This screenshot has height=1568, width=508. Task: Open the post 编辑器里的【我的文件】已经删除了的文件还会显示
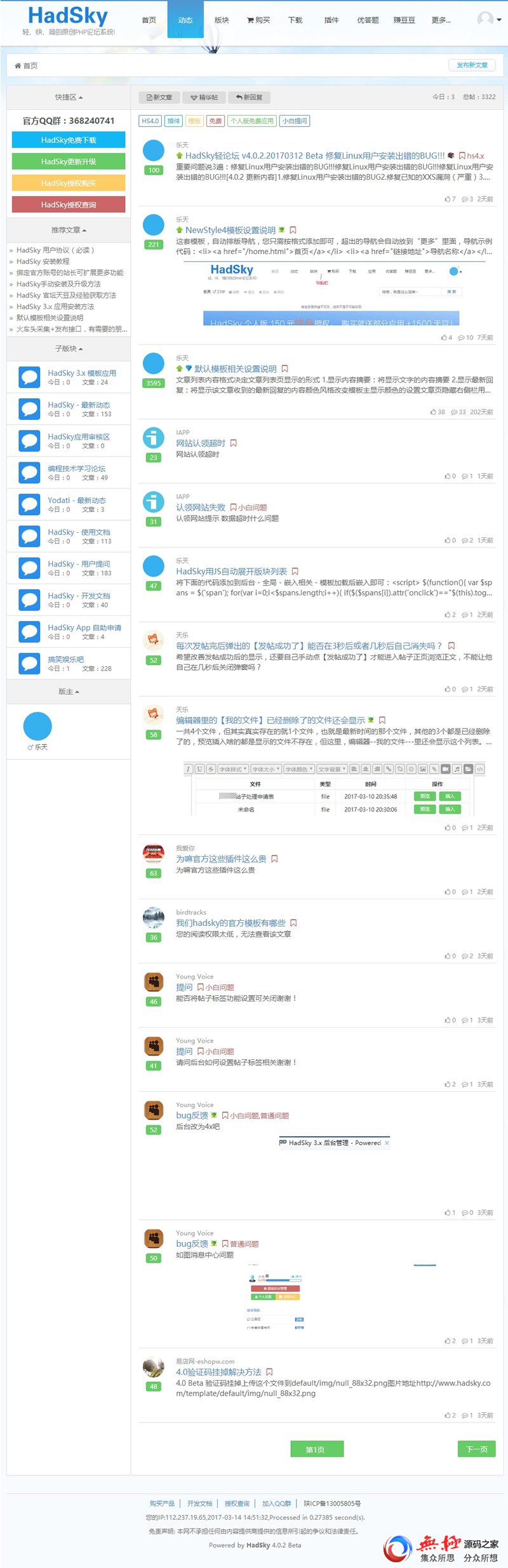coord(271,720)
